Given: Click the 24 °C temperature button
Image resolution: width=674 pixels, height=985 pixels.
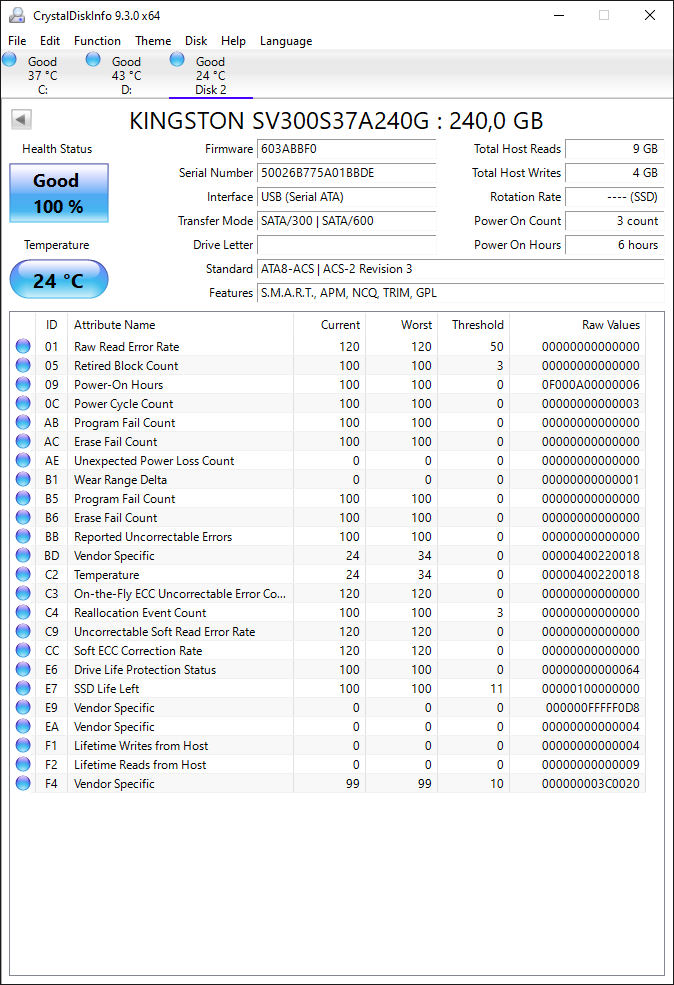Looking at the screenshot, I should (x=59, y=280).
